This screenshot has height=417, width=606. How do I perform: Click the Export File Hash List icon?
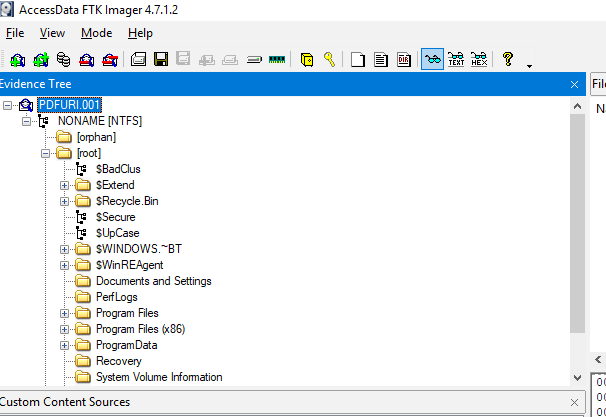381,60
